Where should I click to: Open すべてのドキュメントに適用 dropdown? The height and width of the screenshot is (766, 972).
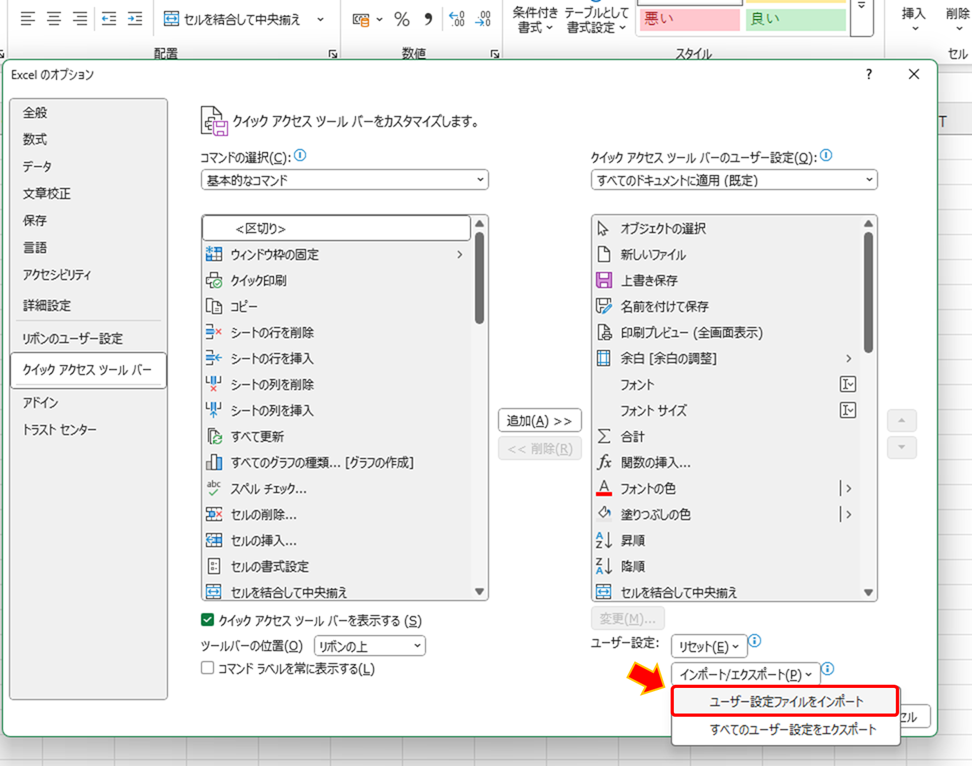point(734,180)
